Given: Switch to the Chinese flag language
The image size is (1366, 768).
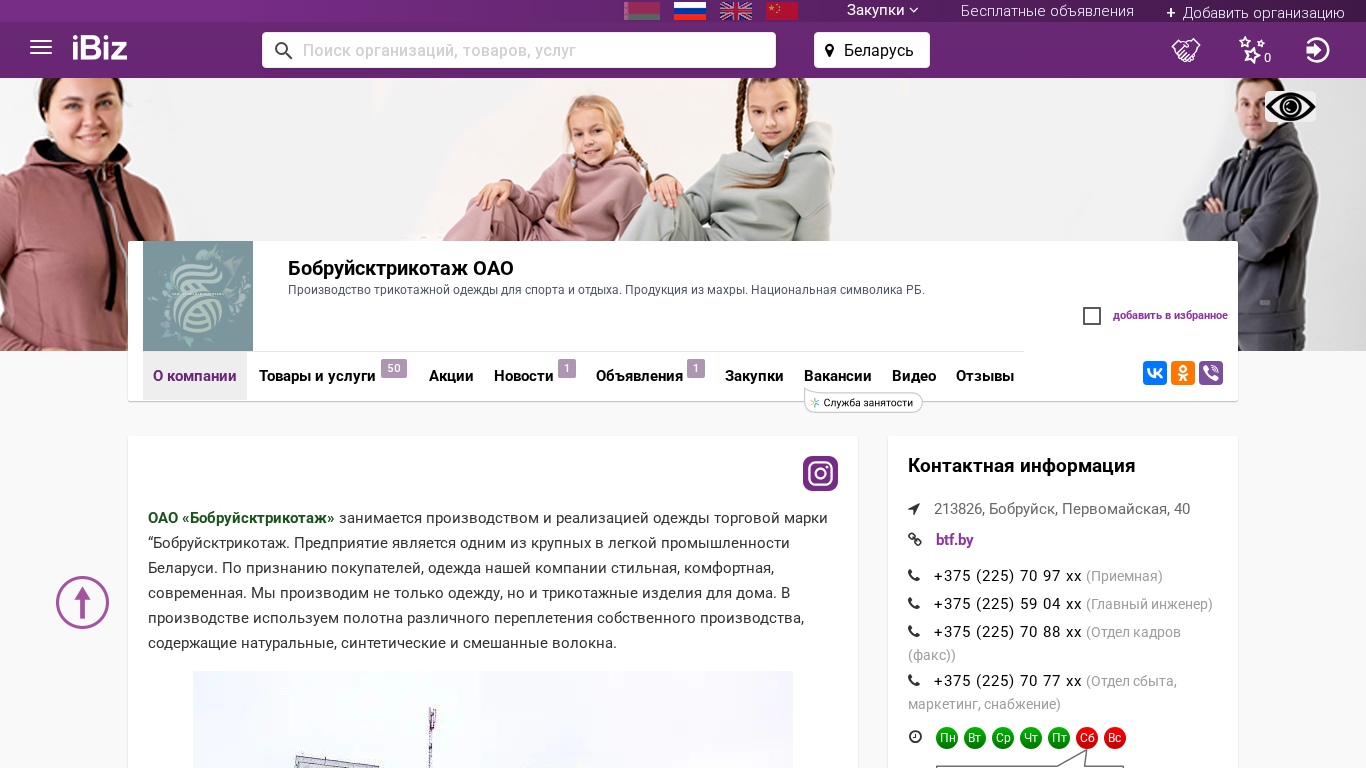Looking at the screenshot, I should point(782,11).
